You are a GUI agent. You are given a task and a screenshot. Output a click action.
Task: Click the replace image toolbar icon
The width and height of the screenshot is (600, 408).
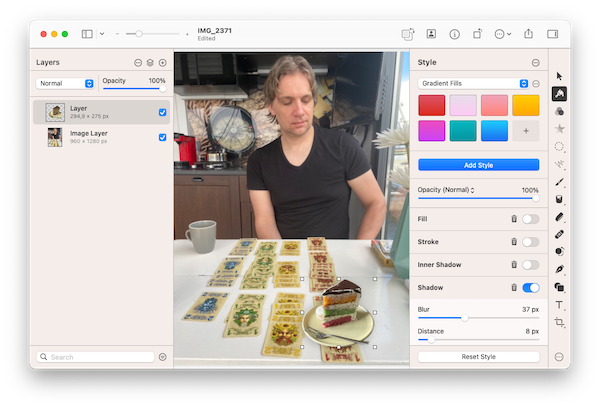(x=408, y=34)
